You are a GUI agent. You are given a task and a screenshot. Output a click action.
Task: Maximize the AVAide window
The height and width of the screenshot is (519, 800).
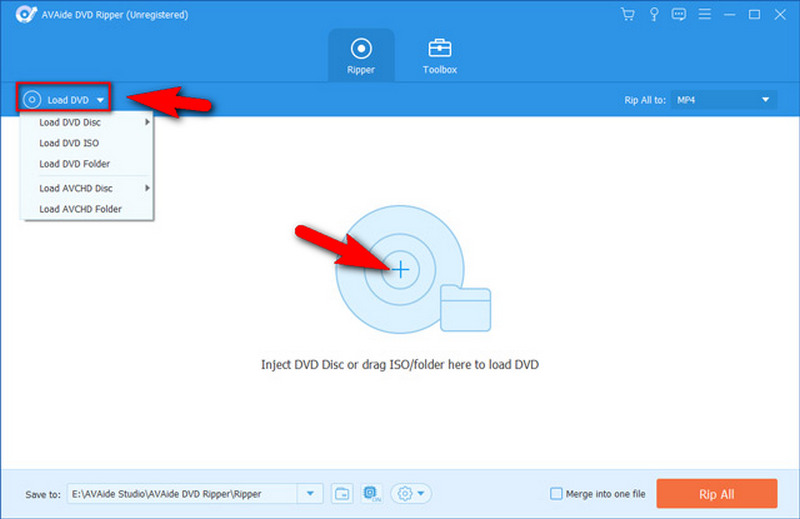pos(754,14)
